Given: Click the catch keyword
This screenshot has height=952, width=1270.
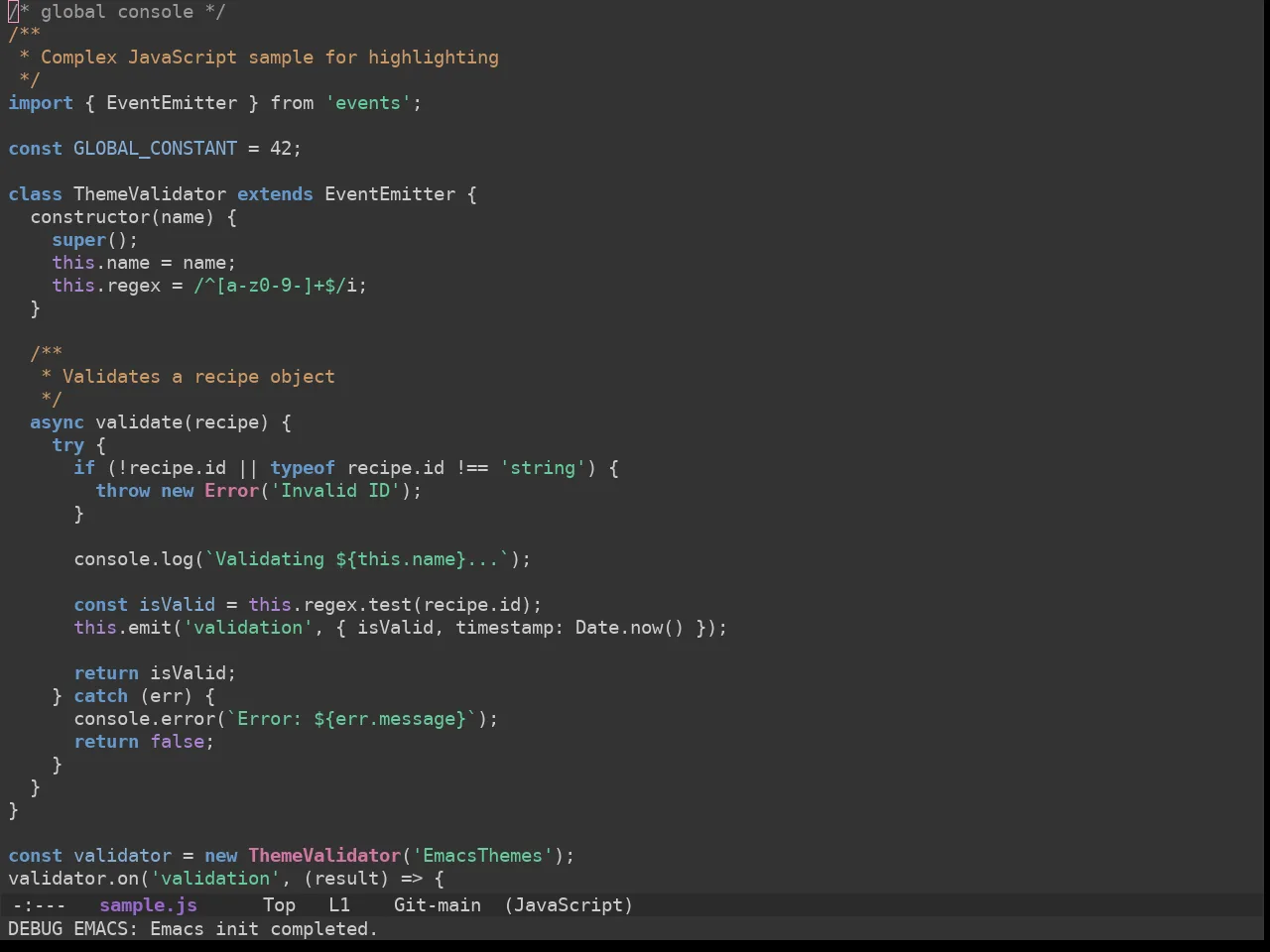Looking at the screenshot, I should point(100,696).
